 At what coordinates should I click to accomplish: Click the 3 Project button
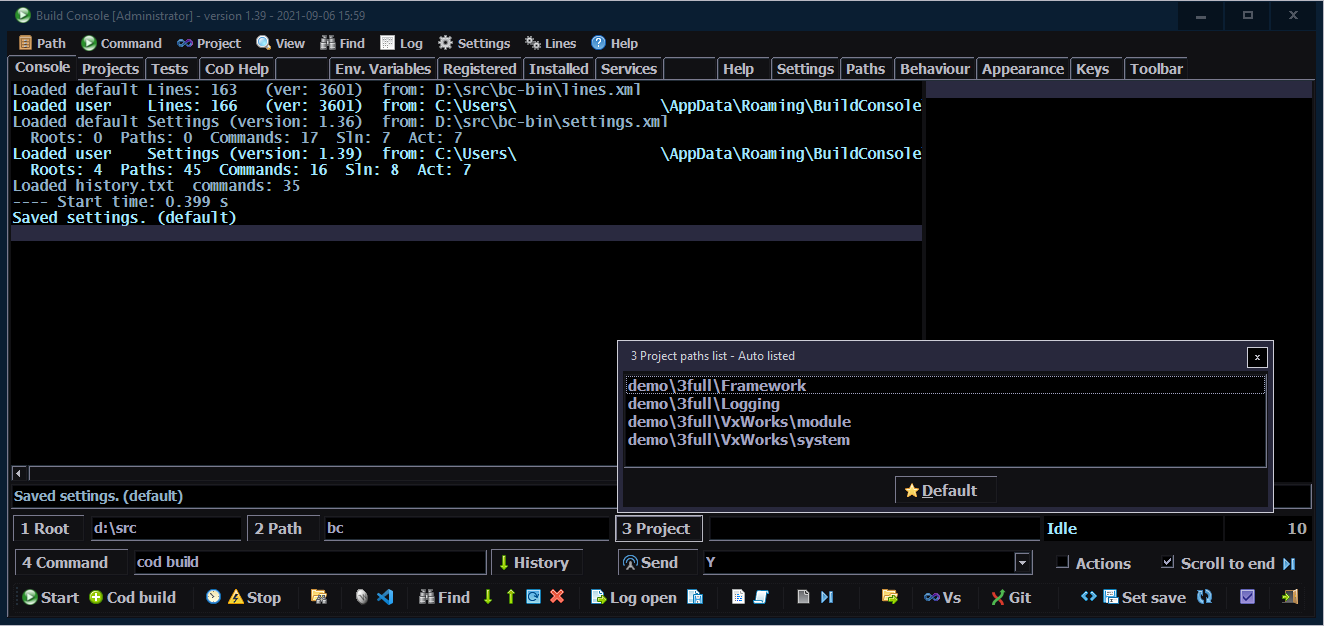pos(658,529)
